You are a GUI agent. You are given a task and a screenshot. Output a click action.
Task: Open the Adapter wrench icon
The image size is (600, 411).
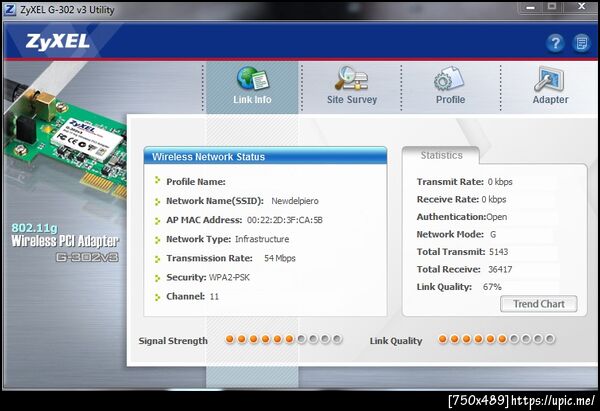point(549,79)
